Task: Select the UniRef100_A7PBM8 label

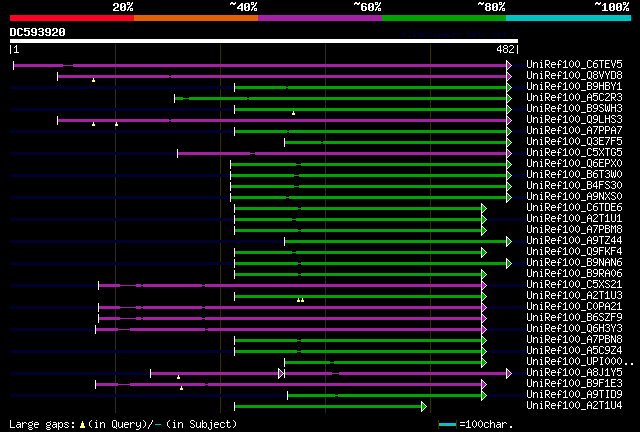Action: point(574,230)
